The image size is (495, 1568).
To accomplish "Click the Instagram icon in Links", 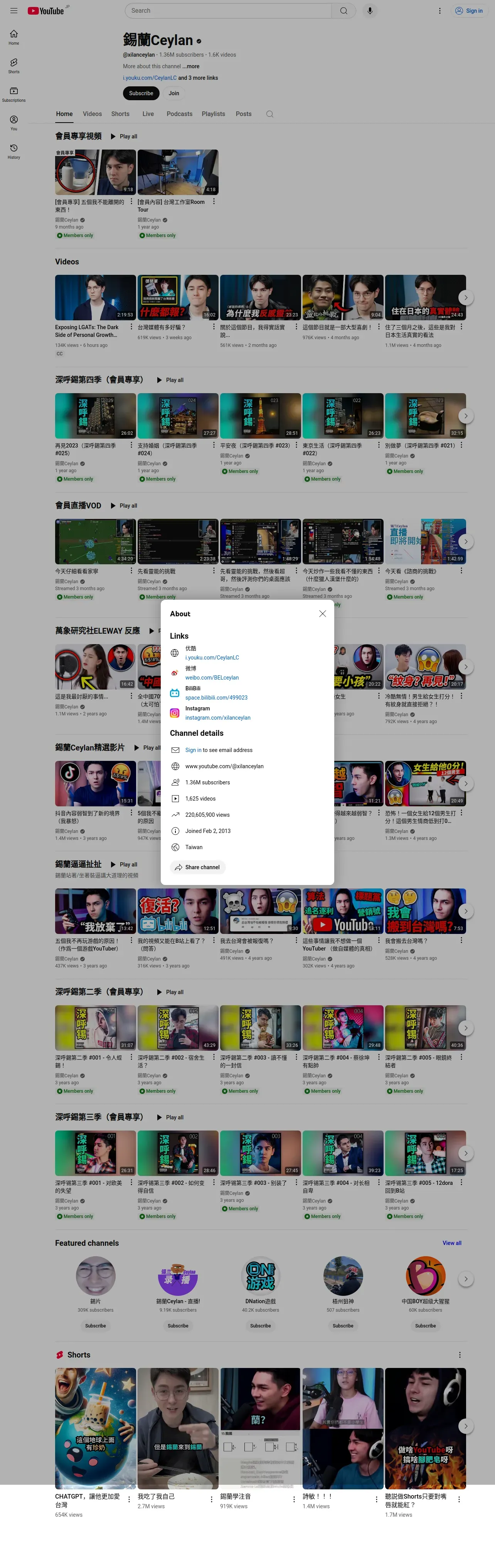I will point(175,713).
